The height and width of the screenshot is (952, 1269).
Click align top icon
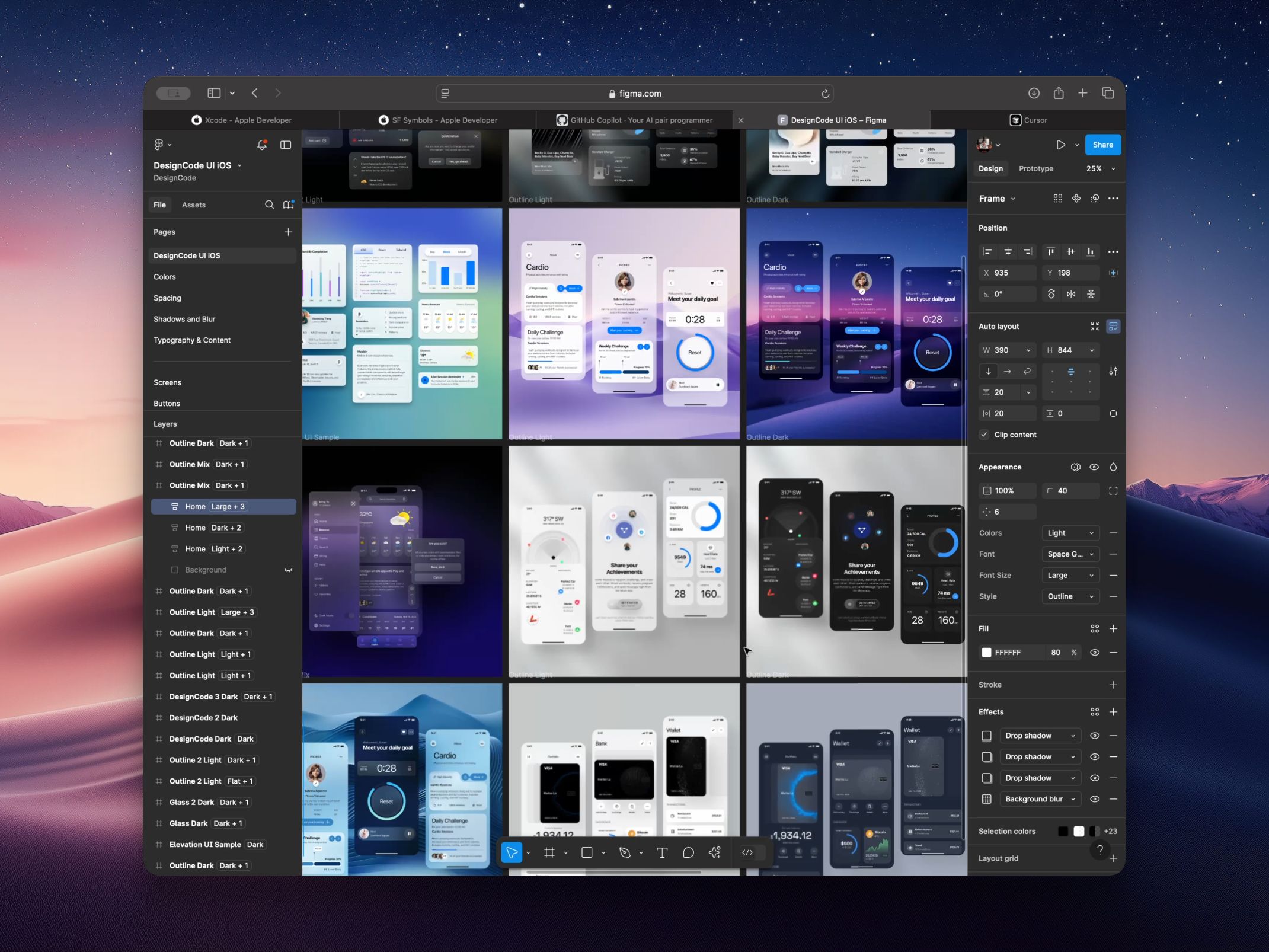[x=1050, y=251]
